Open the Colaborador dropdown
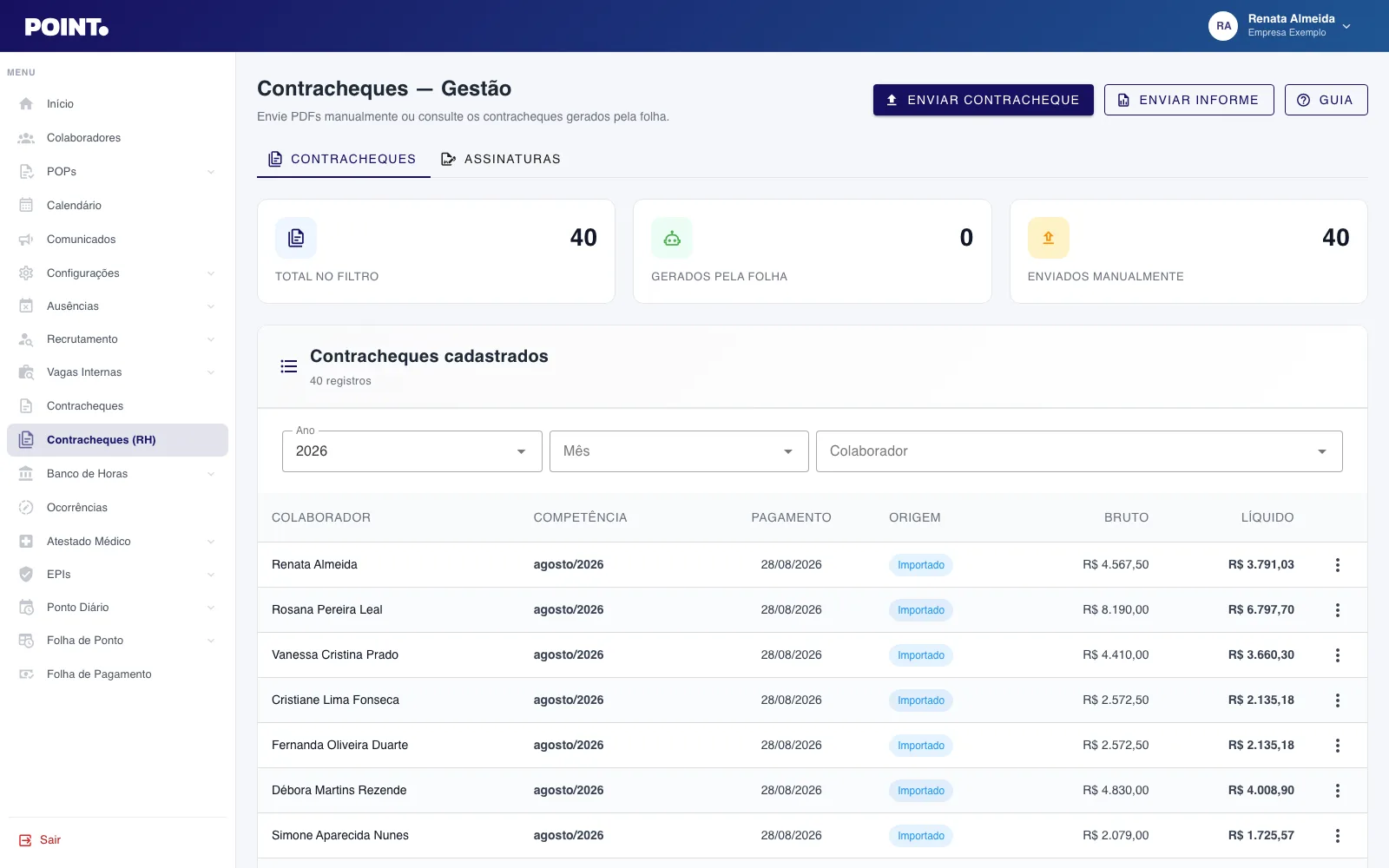The image size is (1389, 868). coord(1079,451)
